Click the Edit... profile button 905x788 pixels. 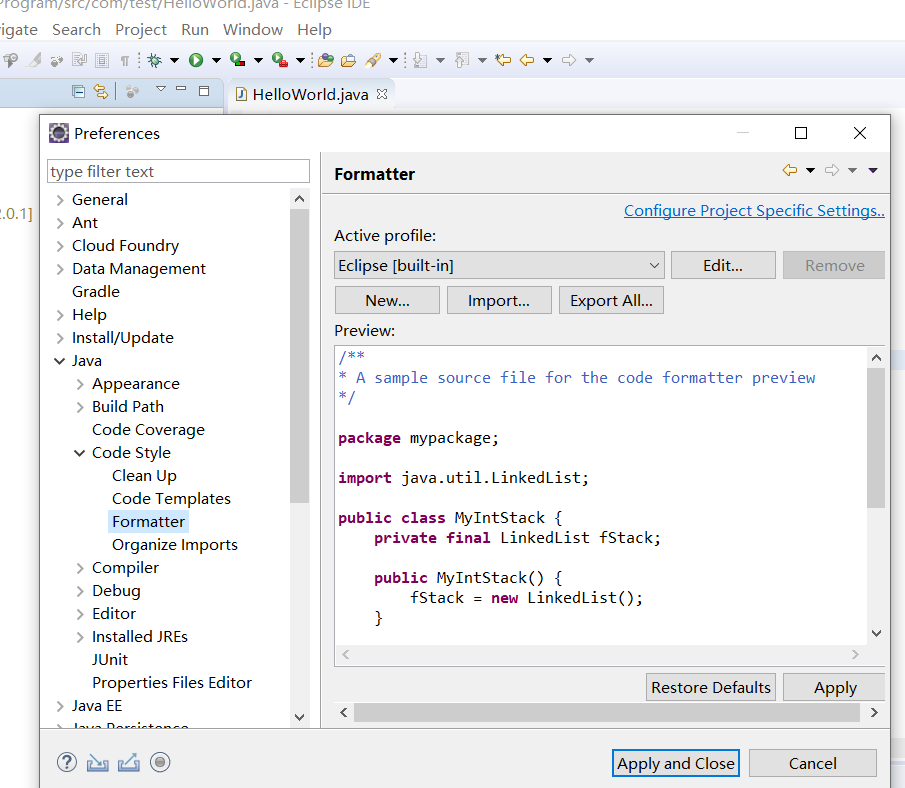(723, 266)
